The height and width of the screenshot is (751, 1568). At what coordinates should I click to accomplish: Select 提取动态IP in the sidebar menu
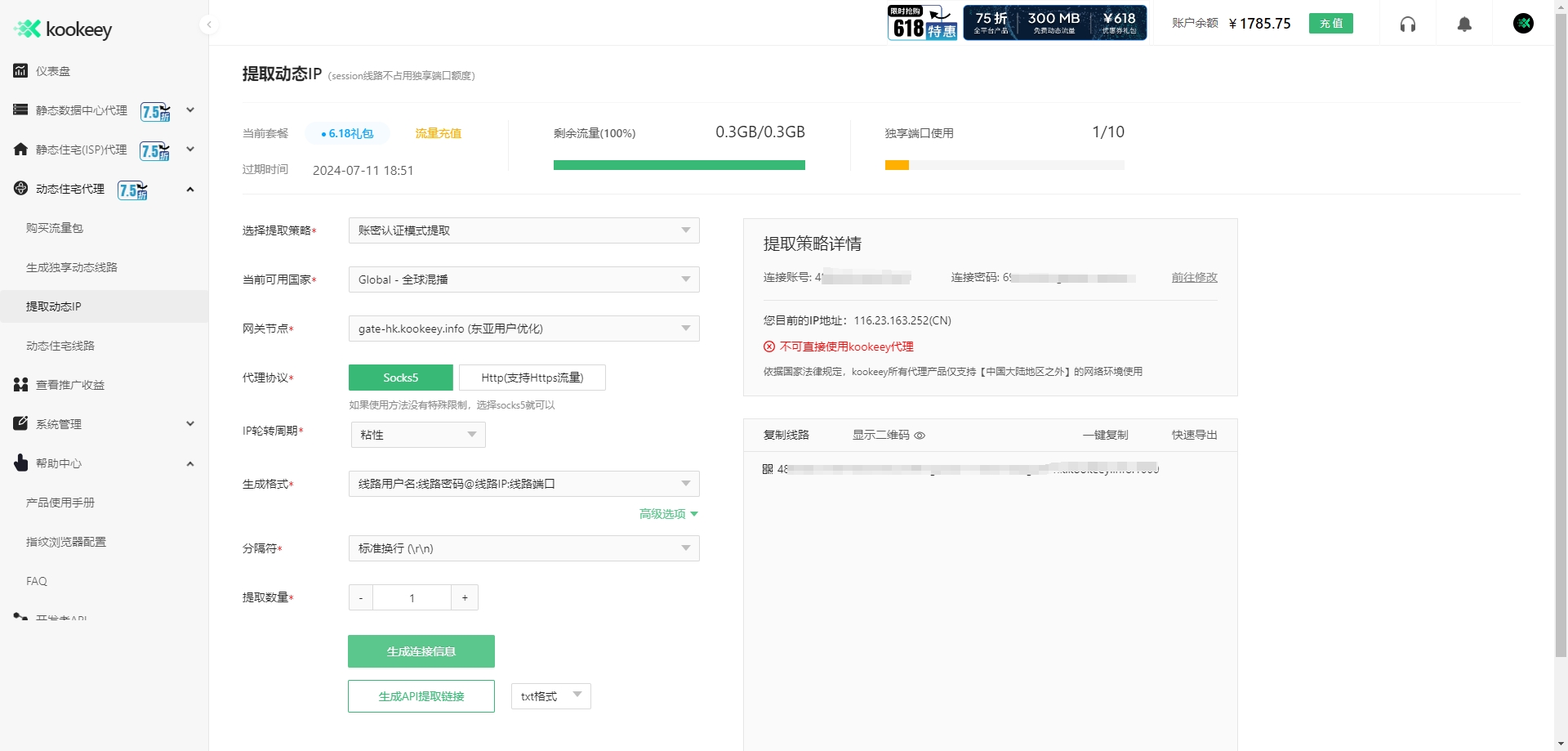54,306
